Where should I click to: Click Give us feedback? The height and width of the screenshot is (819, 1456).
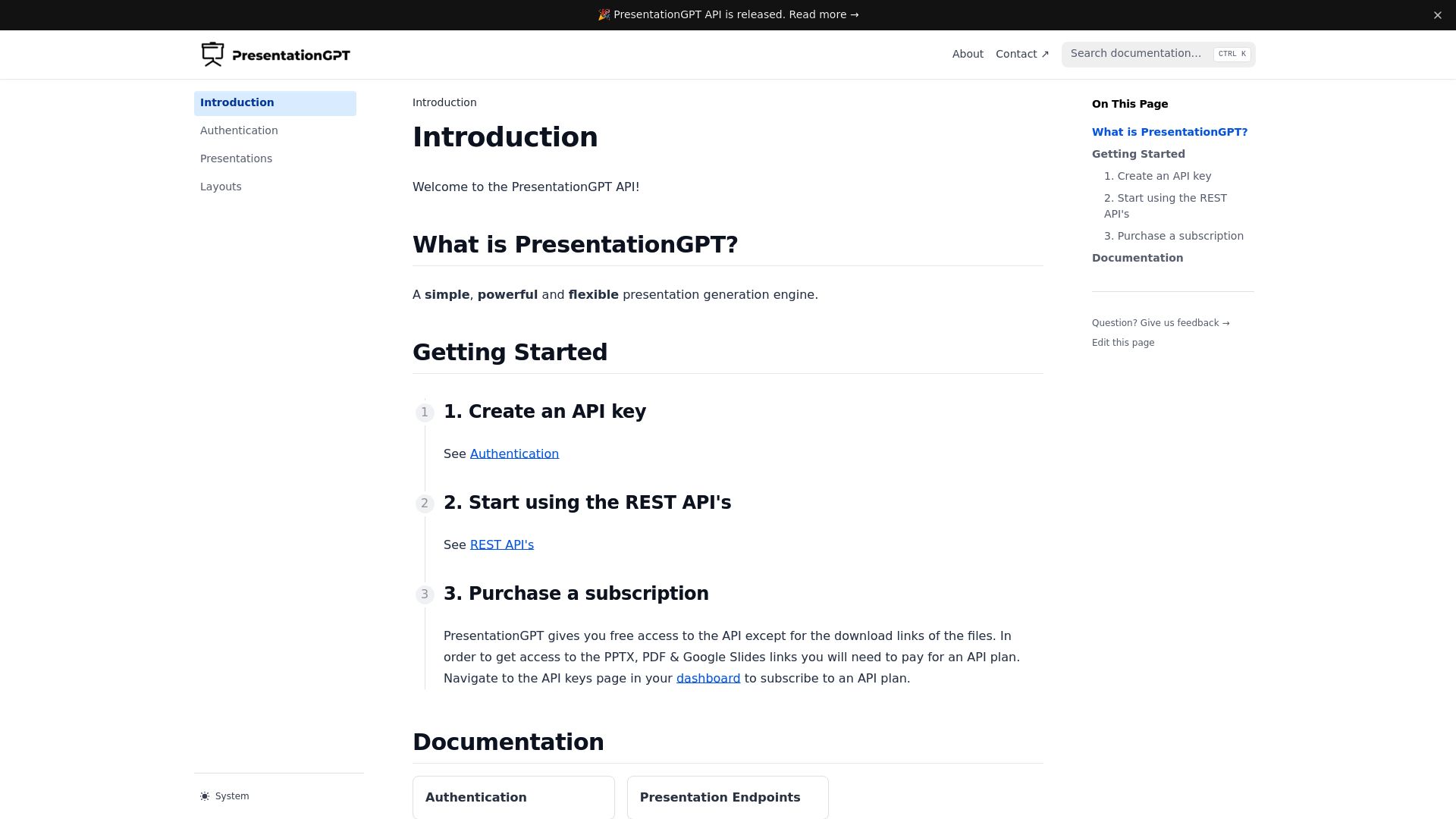click(1160, 322)
